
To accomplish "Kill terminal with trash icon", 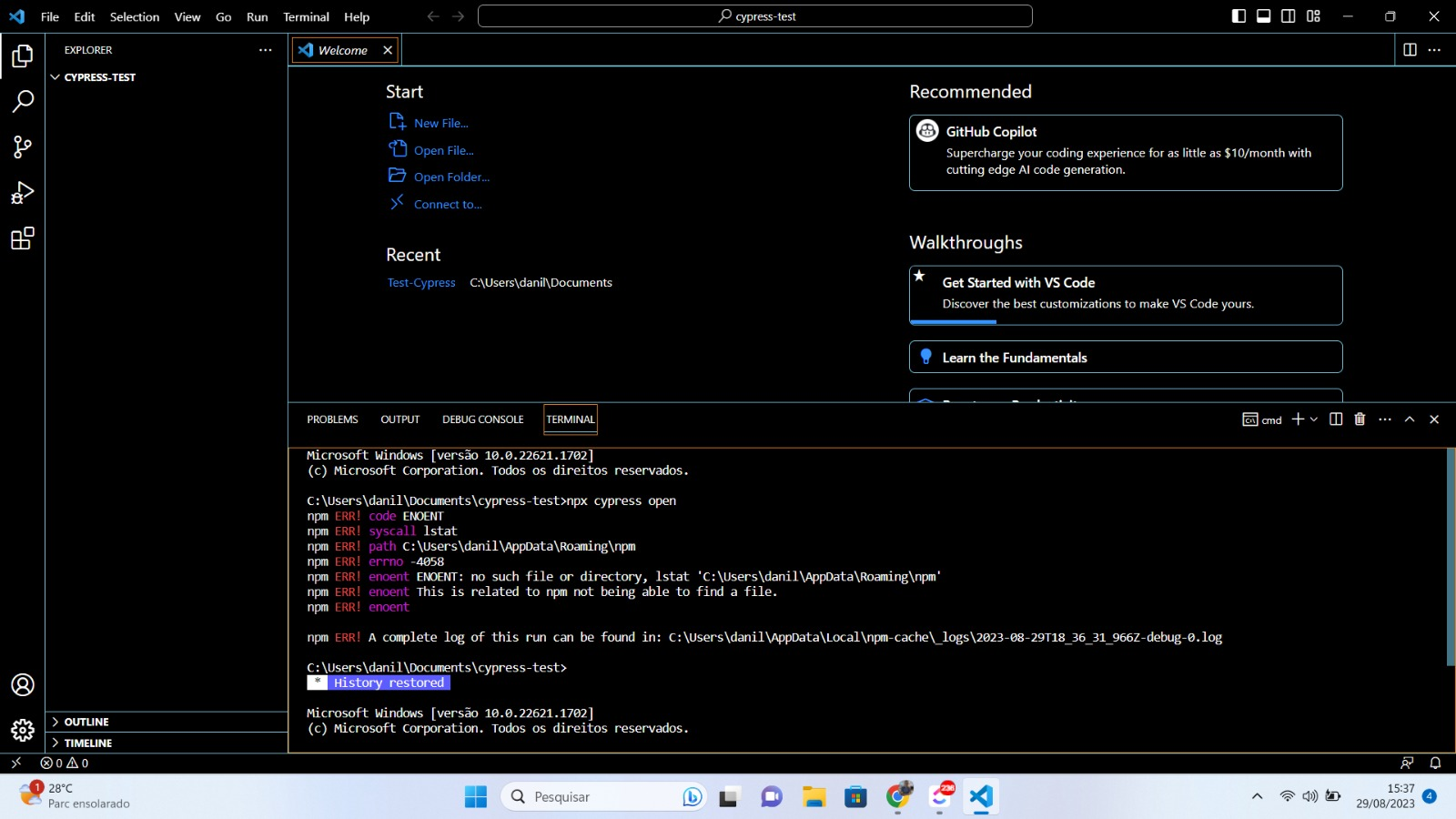I will (1360, 419).
